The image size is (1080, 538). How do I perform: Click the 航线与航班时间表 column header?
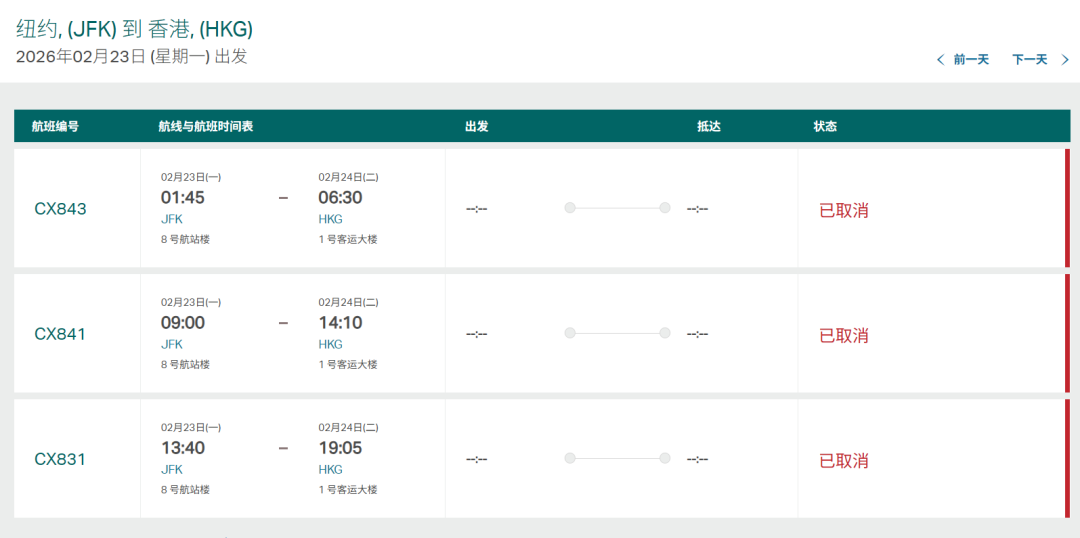tap(205, 127)
